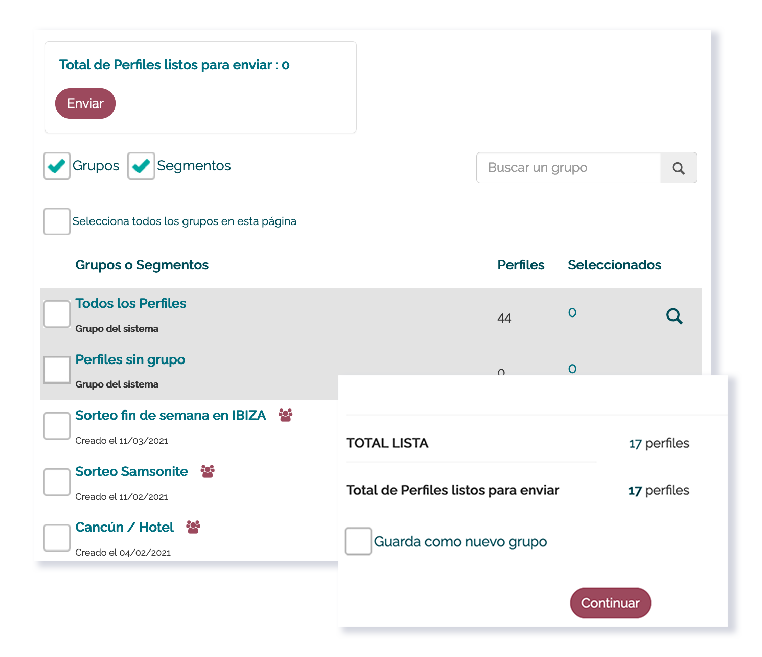The image size is (762, 657).
Task: Click group icon next to Sorteo Samsonite
Action: coord(208,471)
